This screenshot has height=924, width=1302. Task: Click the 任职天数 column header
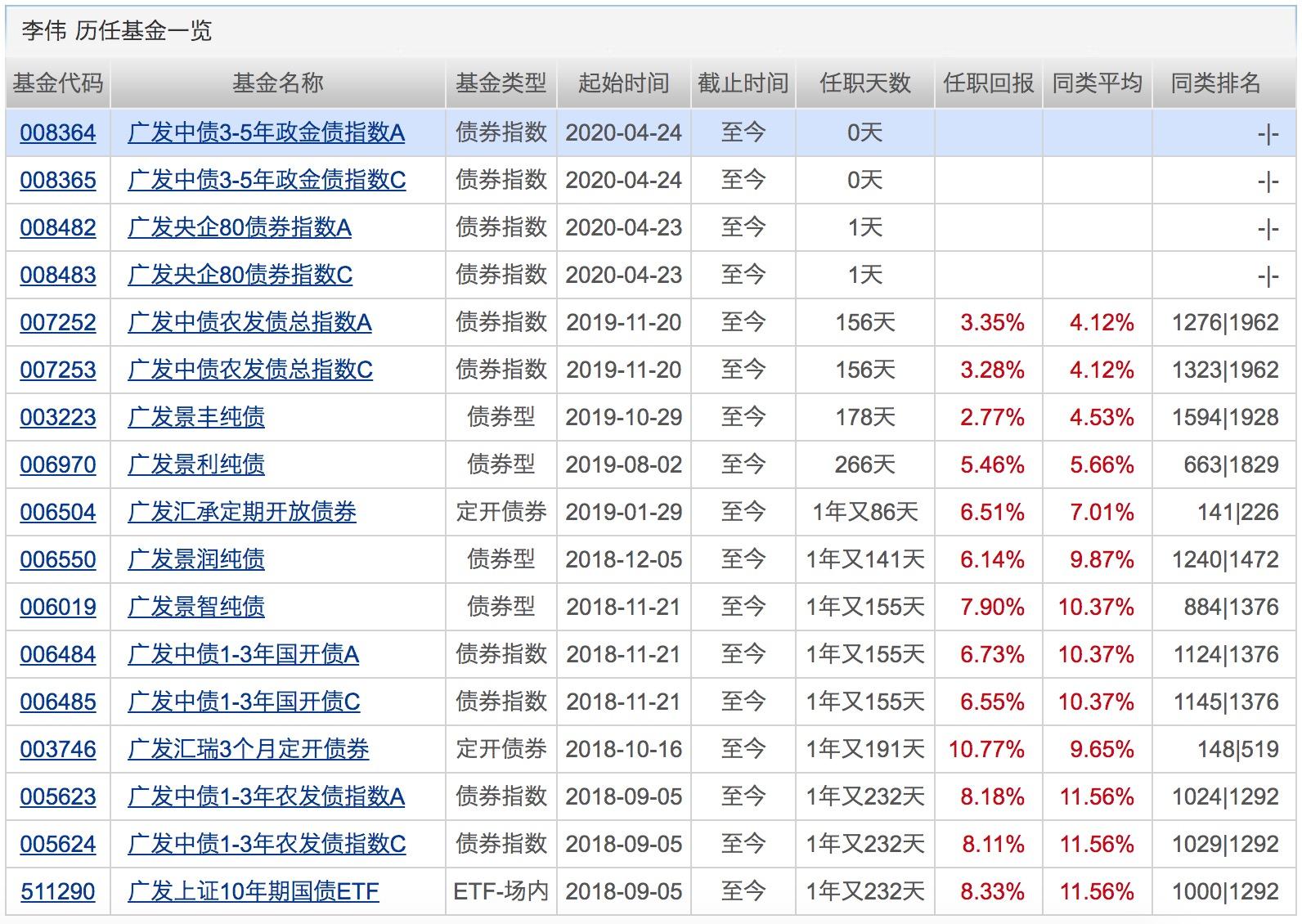pyautogui.click(x=865, y=83)
